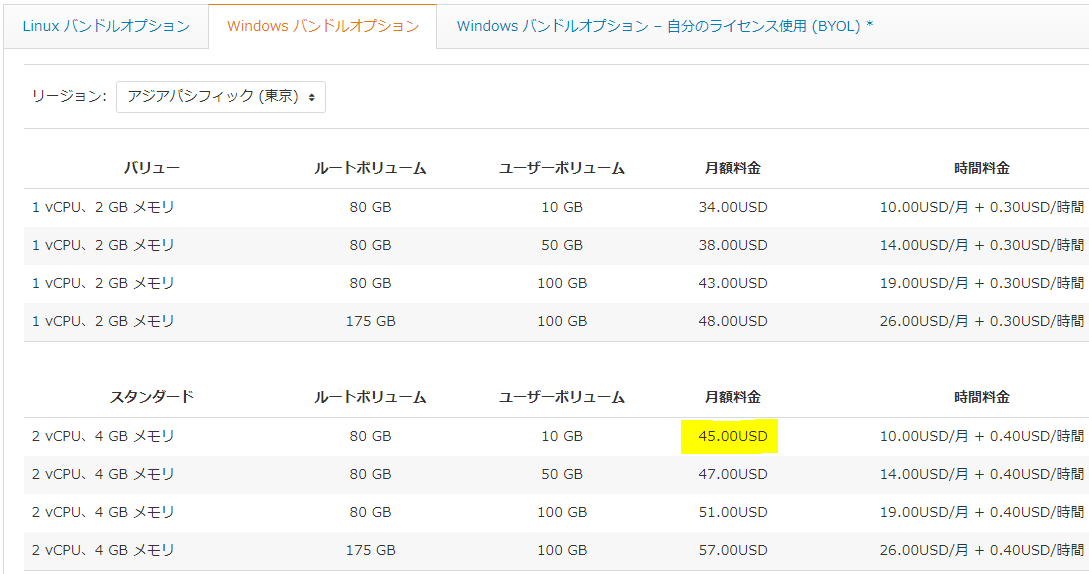Click the highlighted 45.00USD monthly price
The image size is (1089, 574).
(733, 436)
